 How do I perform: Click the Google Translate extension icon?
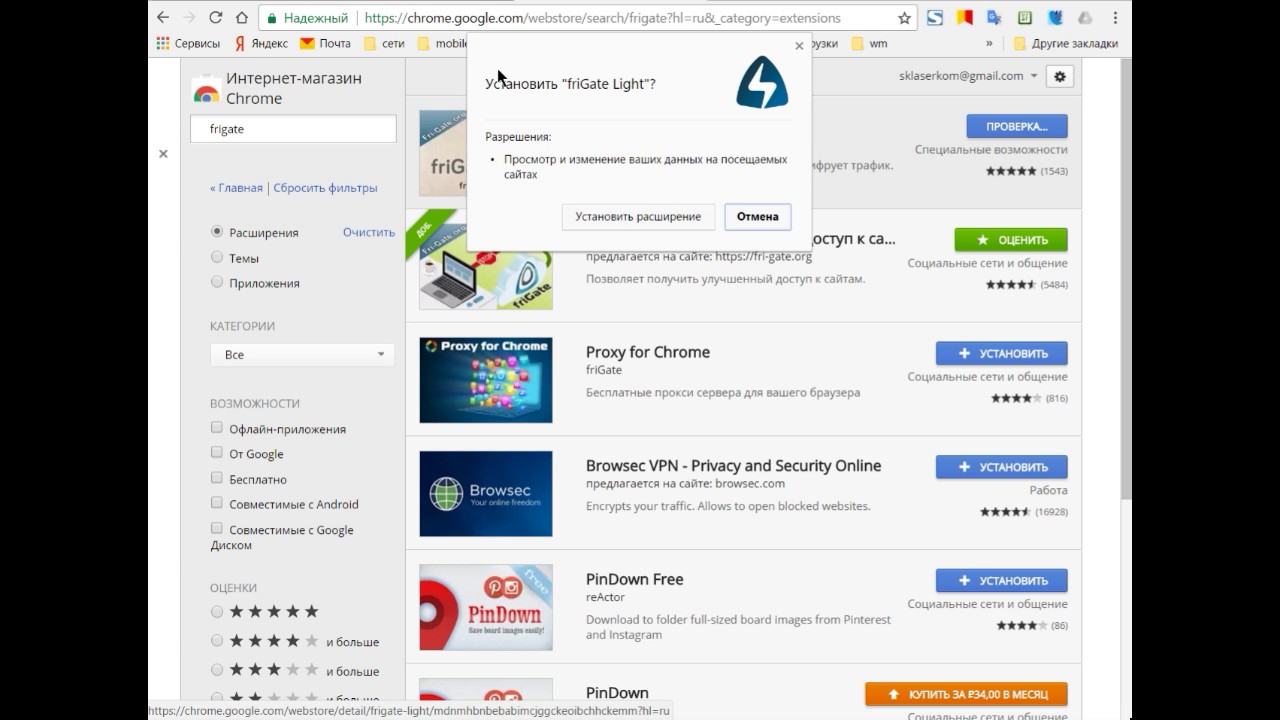[x=994, y=18]
